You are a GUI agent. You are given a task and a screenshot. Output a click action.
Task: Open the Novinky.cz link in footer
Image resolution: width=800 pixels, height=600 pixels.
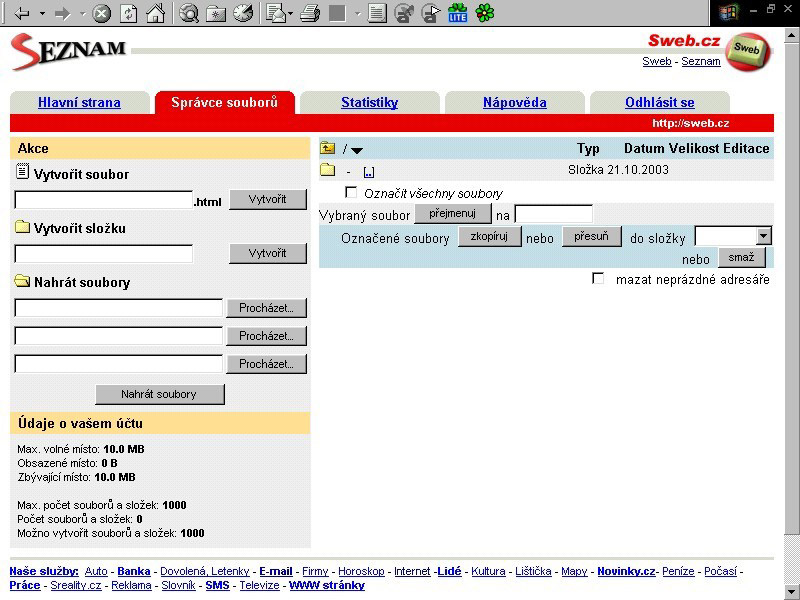click(626, 572)
